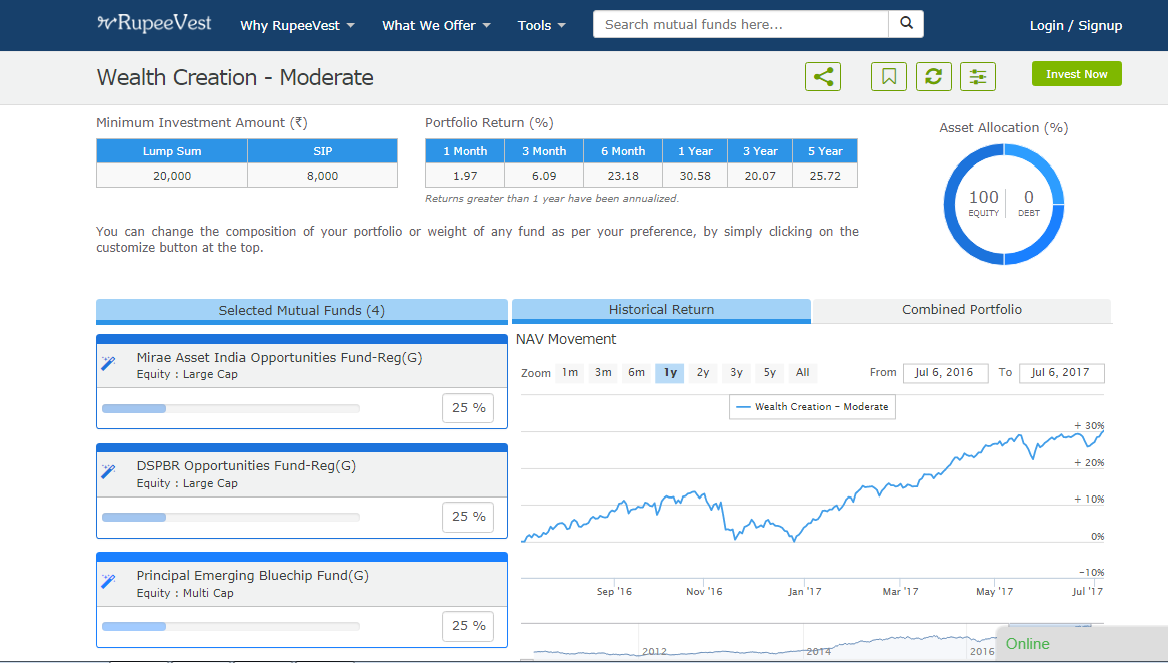Click the search magnifier icon
The width and height of the screenshot is (1168, 663).
pyautogui.click(x=906, y=24)
